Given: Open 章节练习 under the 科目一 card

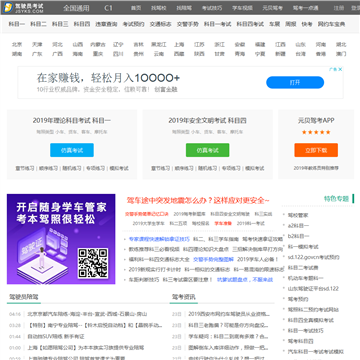Looking at the screenshot, I should click(x=25, y=168).
